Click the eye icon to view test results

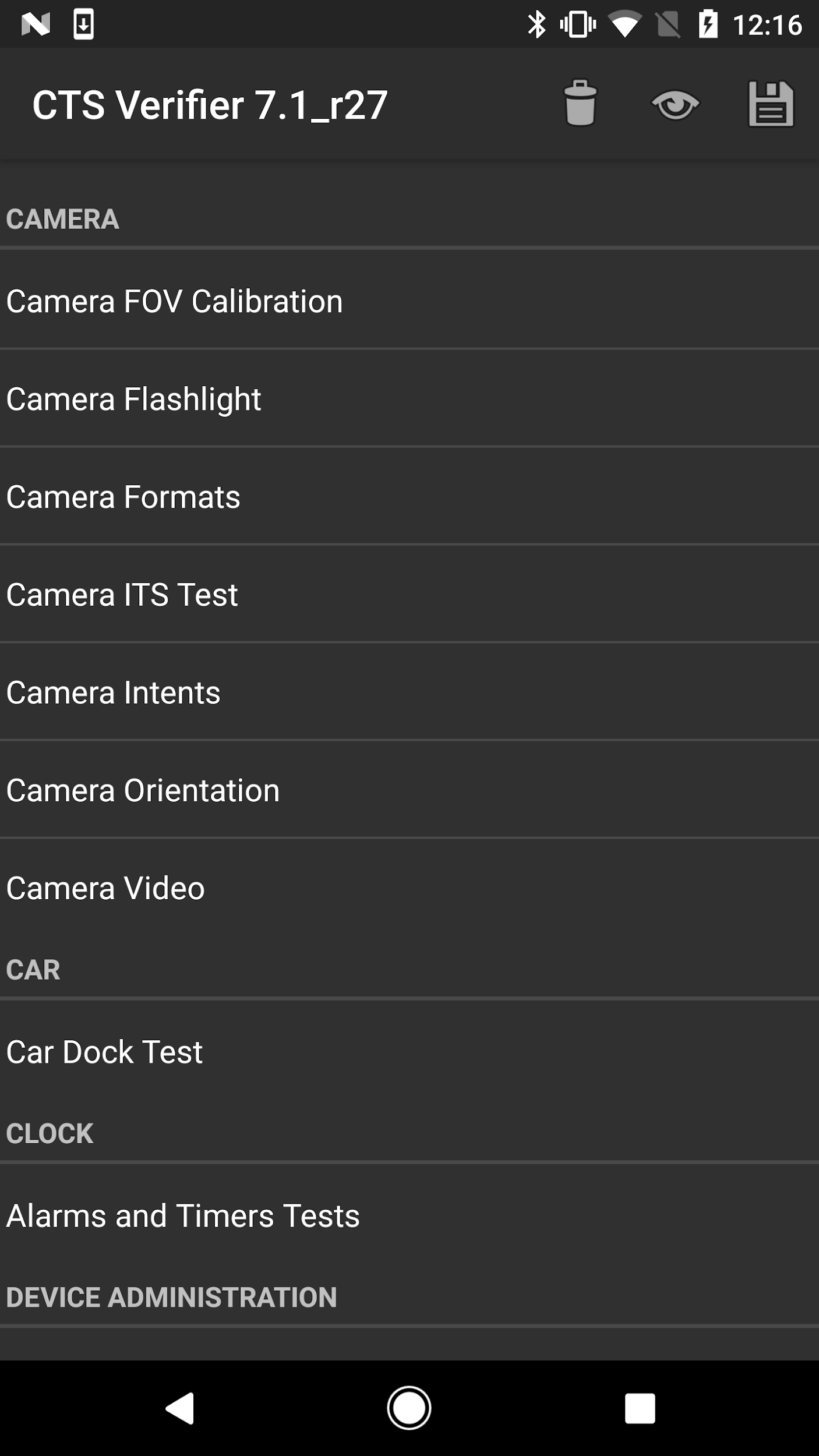(676, 105)
